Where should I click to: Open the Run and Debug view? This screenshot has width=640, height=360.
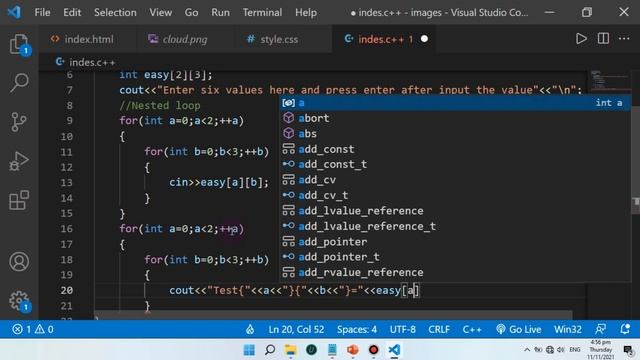tap(19, 161)
